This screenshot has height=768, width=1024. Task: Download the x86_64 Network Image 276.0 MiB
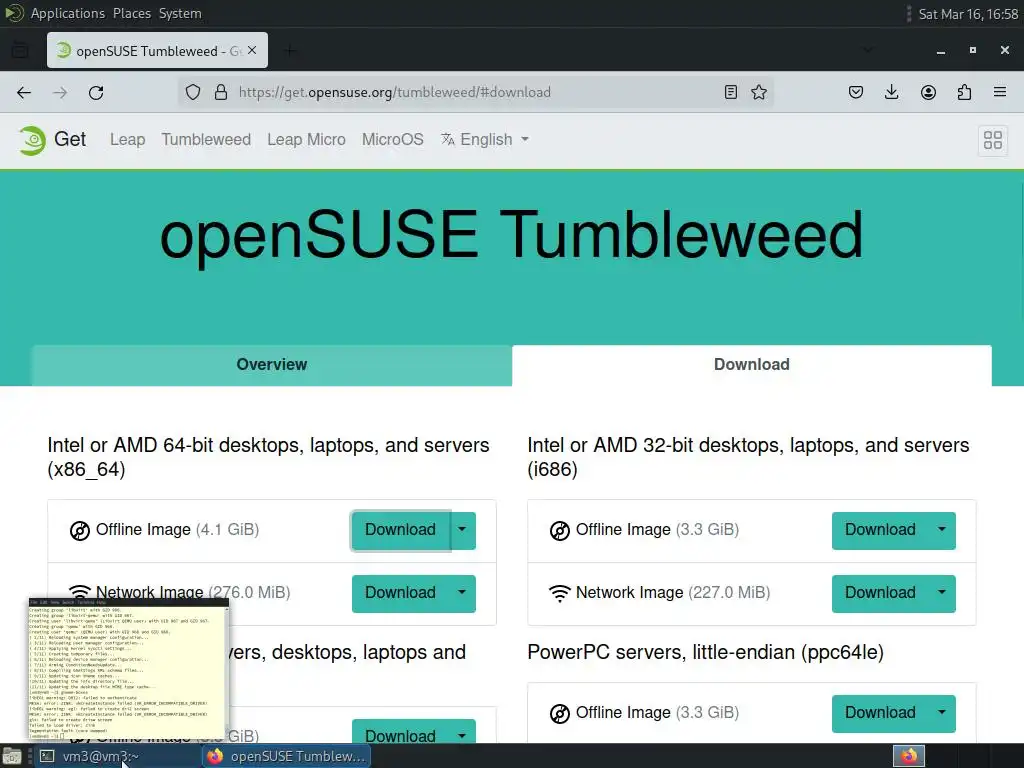click(x=400, y=593)
